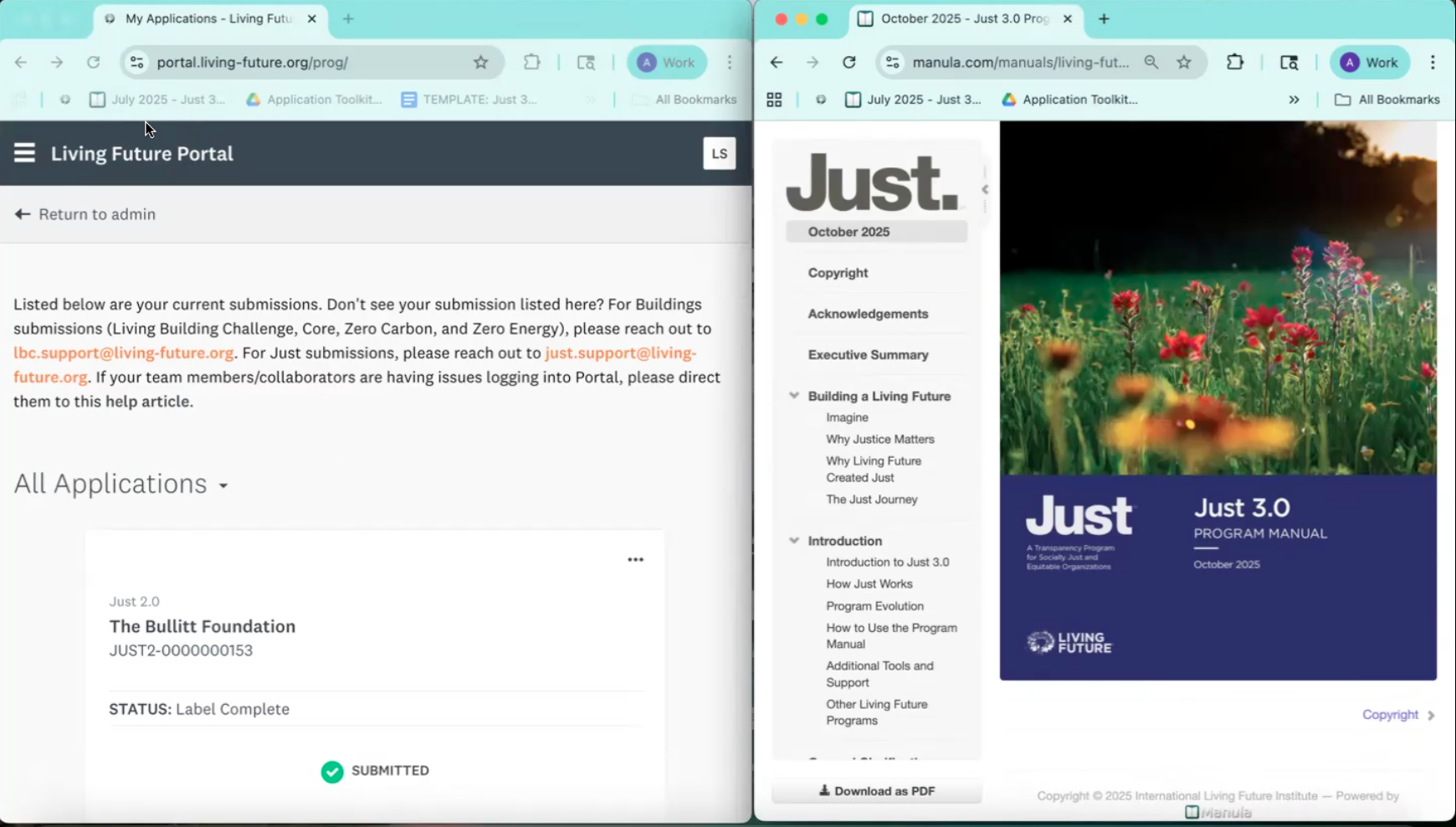The width and height of the screenshot is (1456, 827).
Task: Open extensions in the portal browser window
Action: 532,62
